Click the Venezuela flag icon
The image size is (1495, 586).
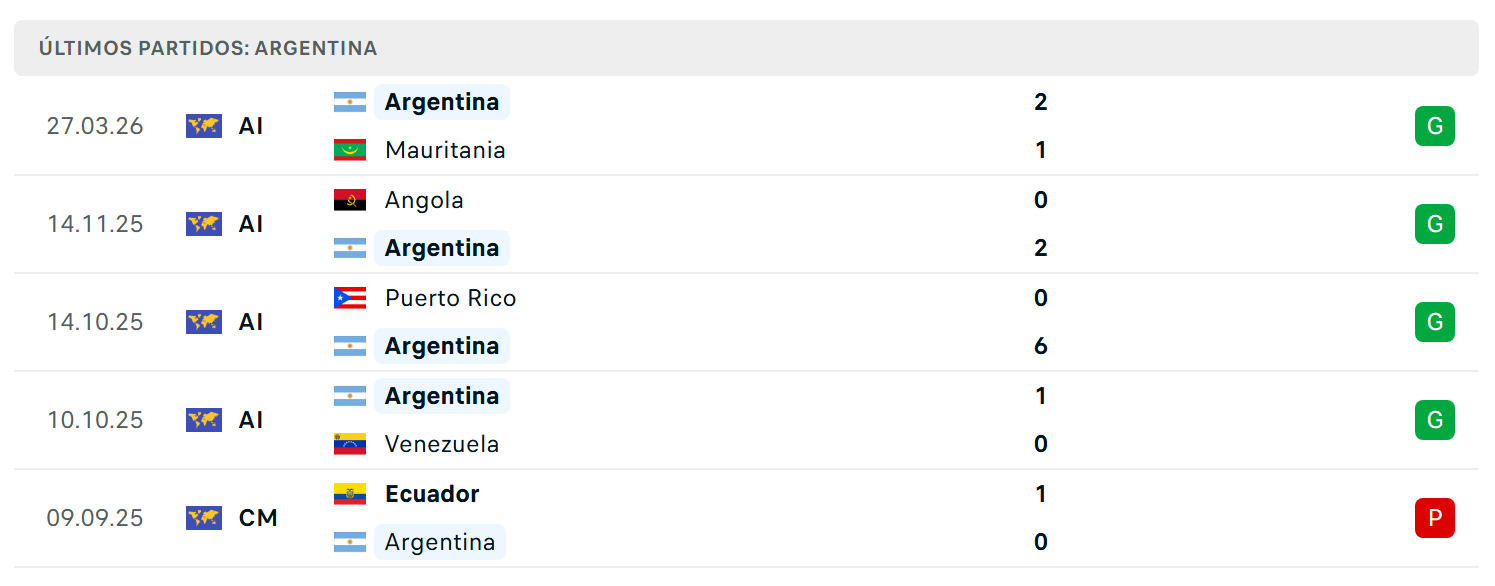pos(350,444)
